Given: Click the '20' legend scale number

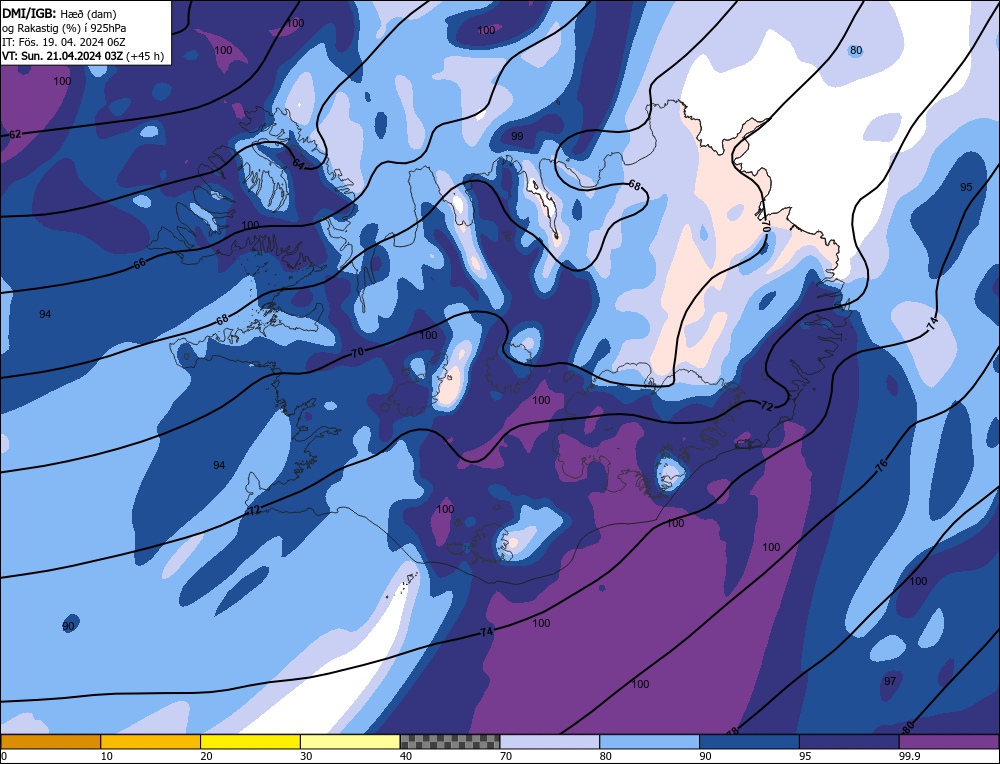Looking at the screenshot, I should point(206,756).
